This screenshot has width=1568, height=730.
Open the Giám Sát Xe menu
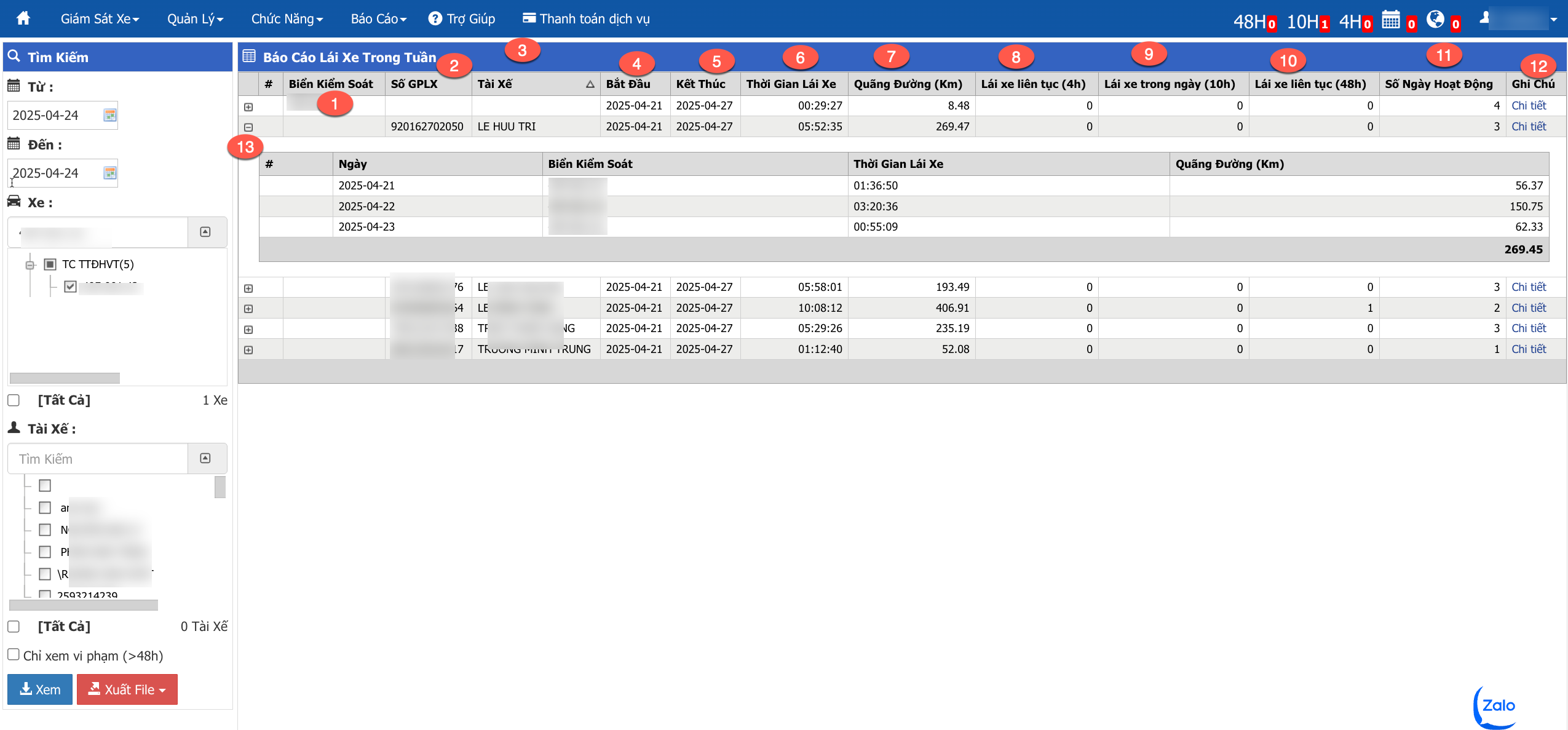(100, 19)
